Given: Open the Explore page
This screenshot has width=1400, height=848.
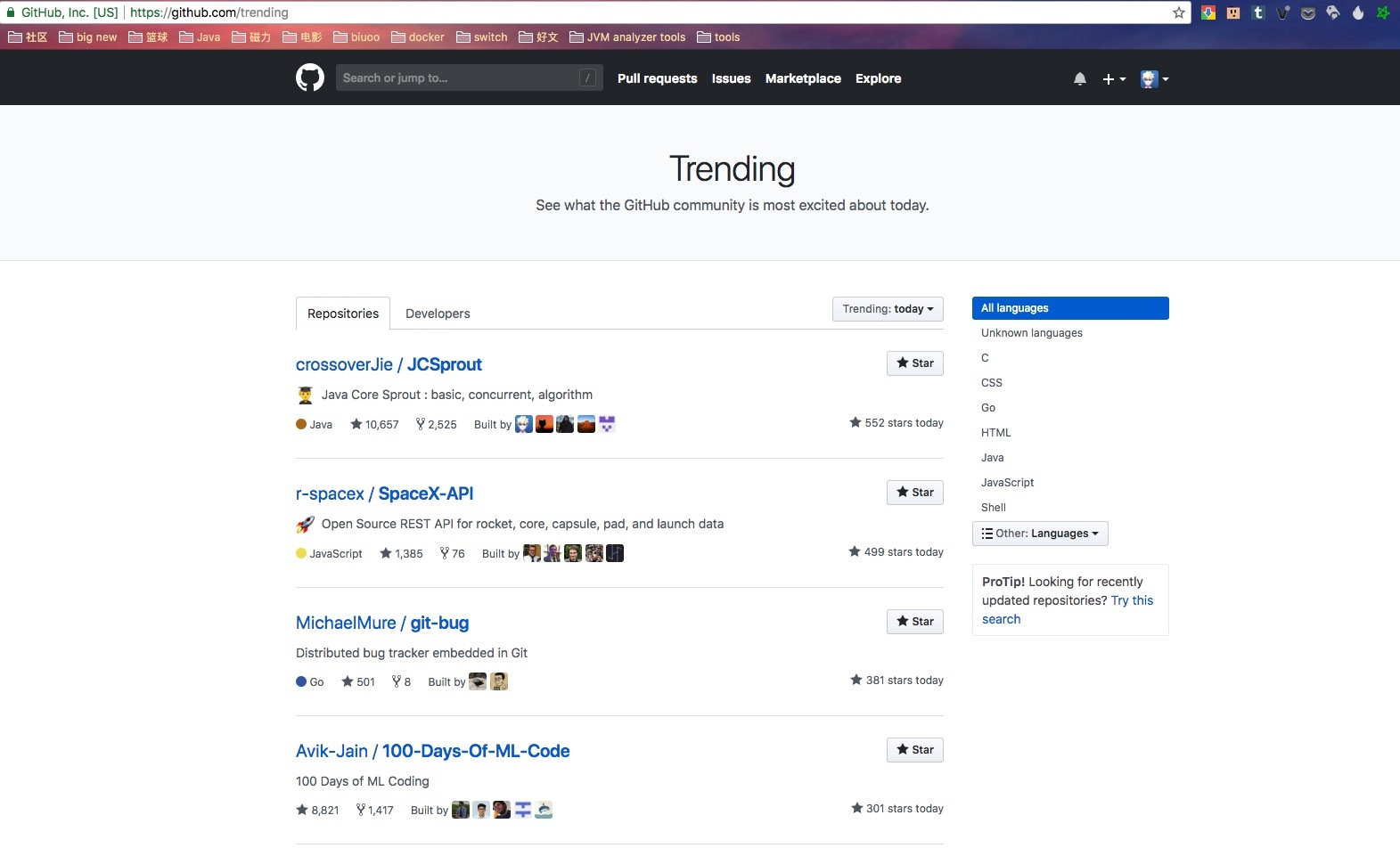Looking at the screenshot, I should tap(879, 78).
